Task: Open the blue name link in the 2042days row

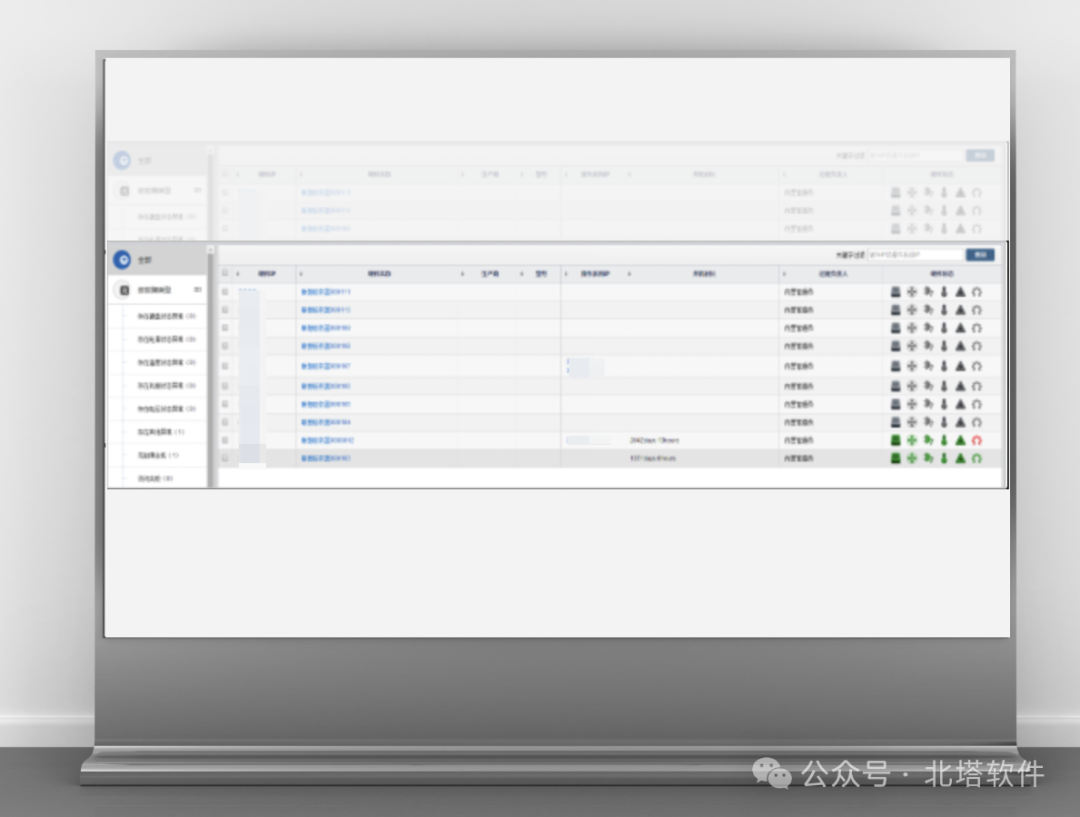Action: point(327,440)
